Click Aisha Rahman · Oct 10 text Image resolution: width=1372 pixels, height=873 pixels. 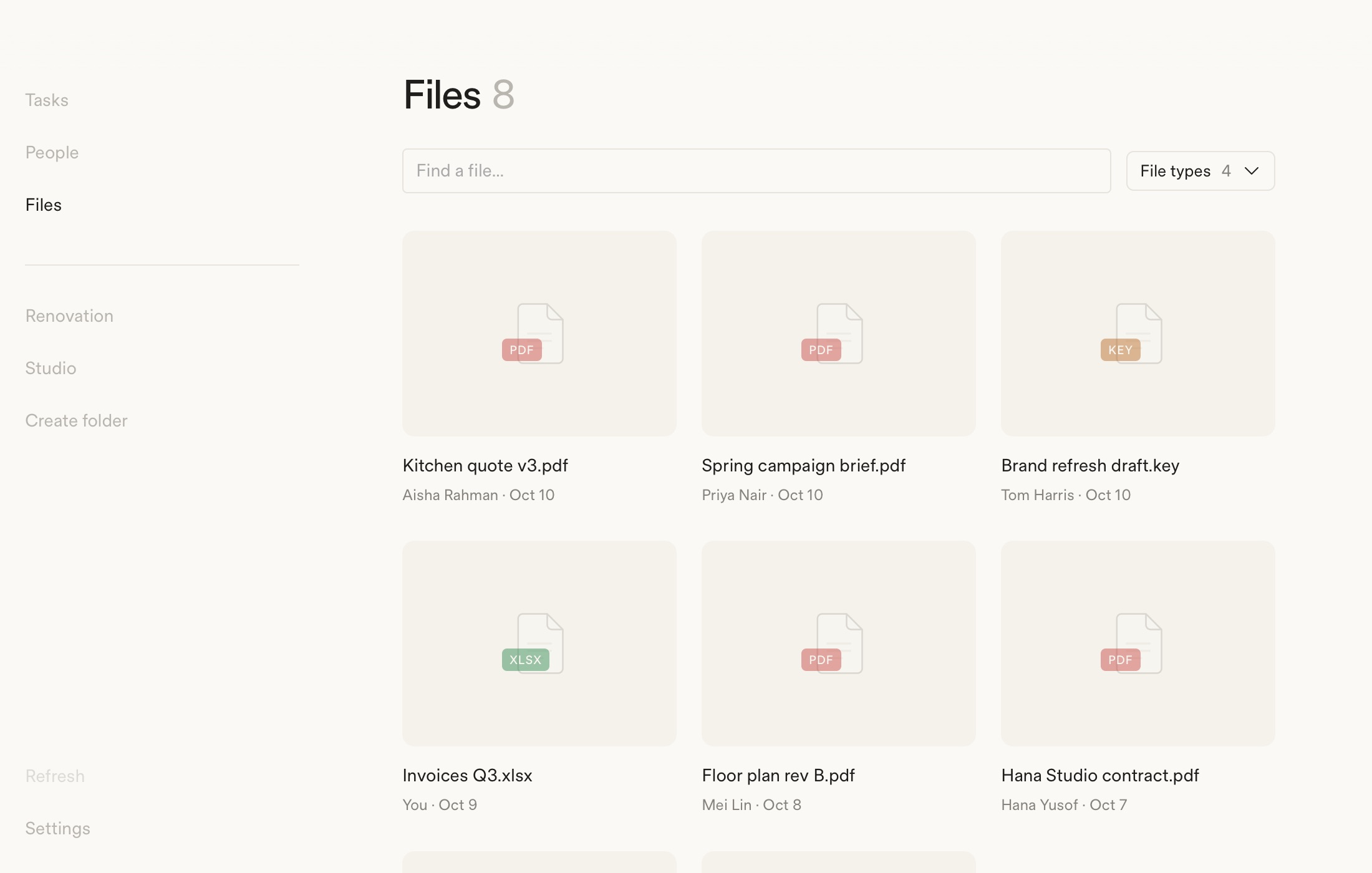tap(478, 495)
